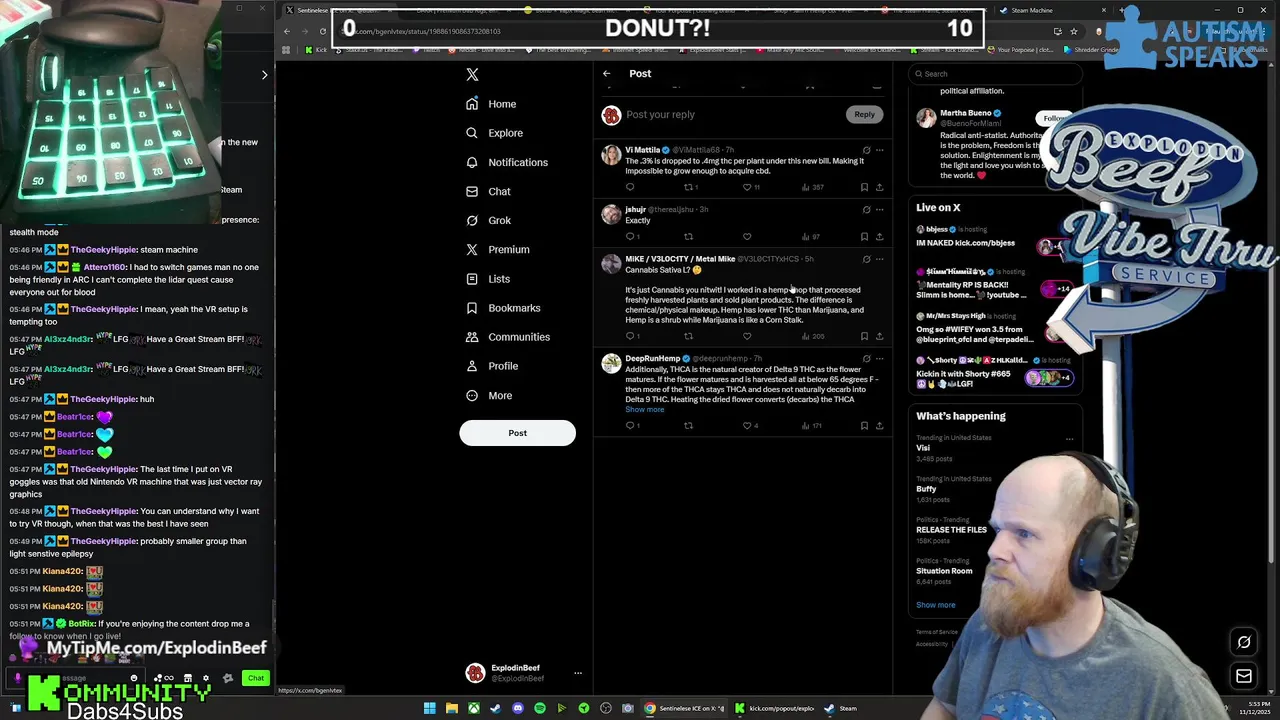Repost Vi Mattila's post
Screen dimensions: 1280x720
tap(688, 187)
